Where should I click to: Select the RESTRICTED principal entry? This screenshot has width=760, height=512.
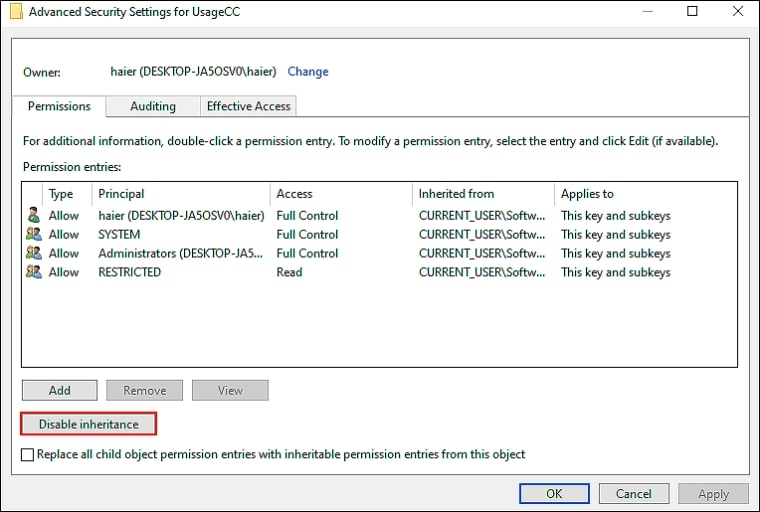coord(129,272)
